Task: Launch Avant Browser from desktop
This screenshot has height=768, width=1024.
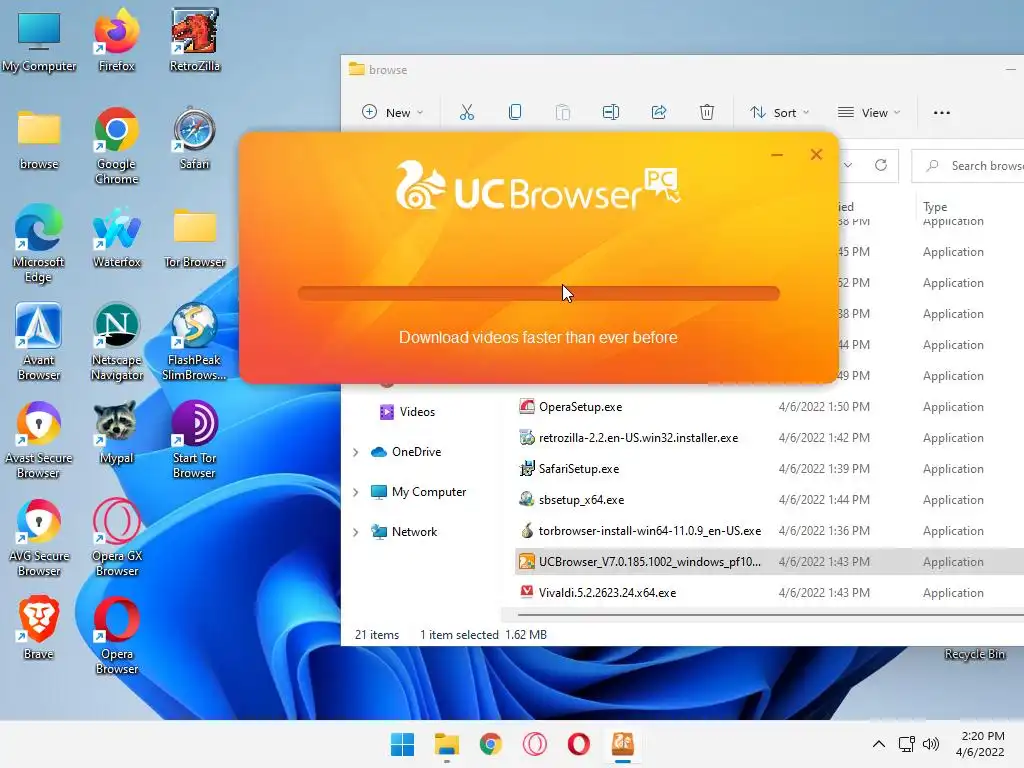Action: click(x=39, y=342)
